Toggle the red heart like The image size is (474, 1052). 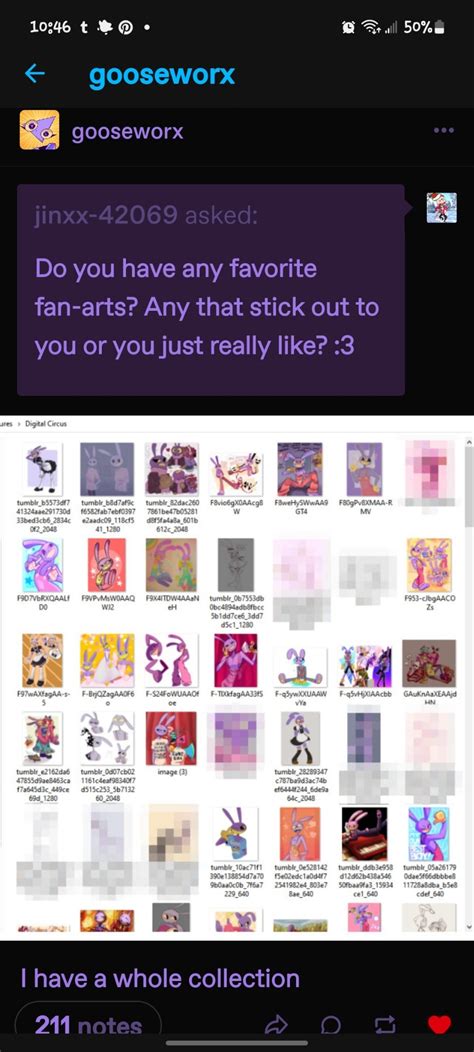tap(440, 1024)
